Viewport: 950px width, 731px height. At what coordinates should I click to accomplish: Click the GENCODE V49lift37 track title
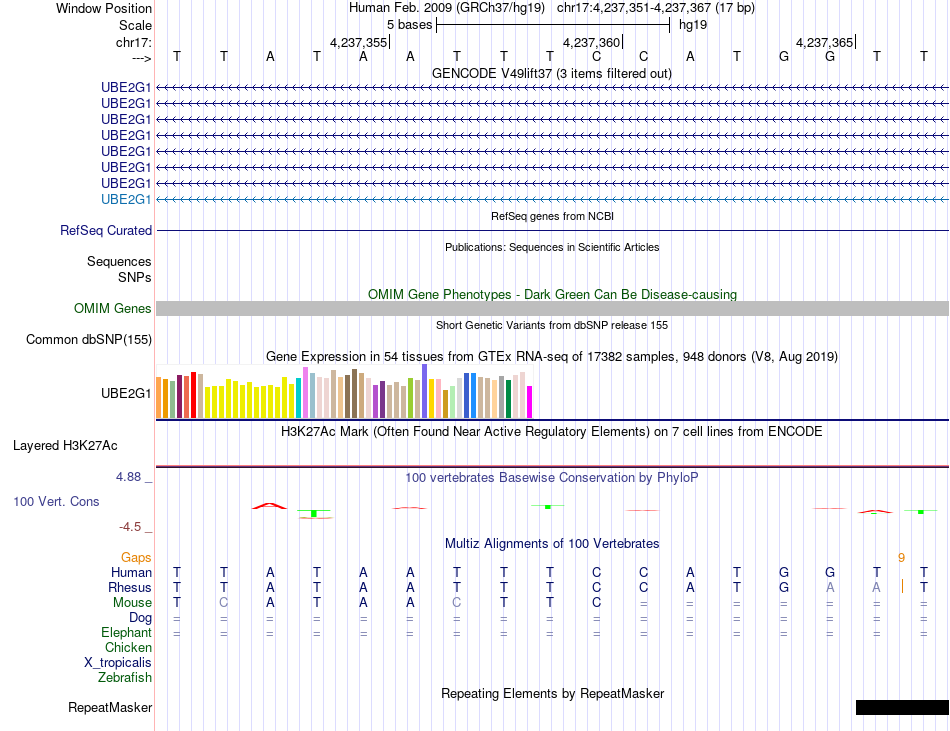click(x=552, y=73)
